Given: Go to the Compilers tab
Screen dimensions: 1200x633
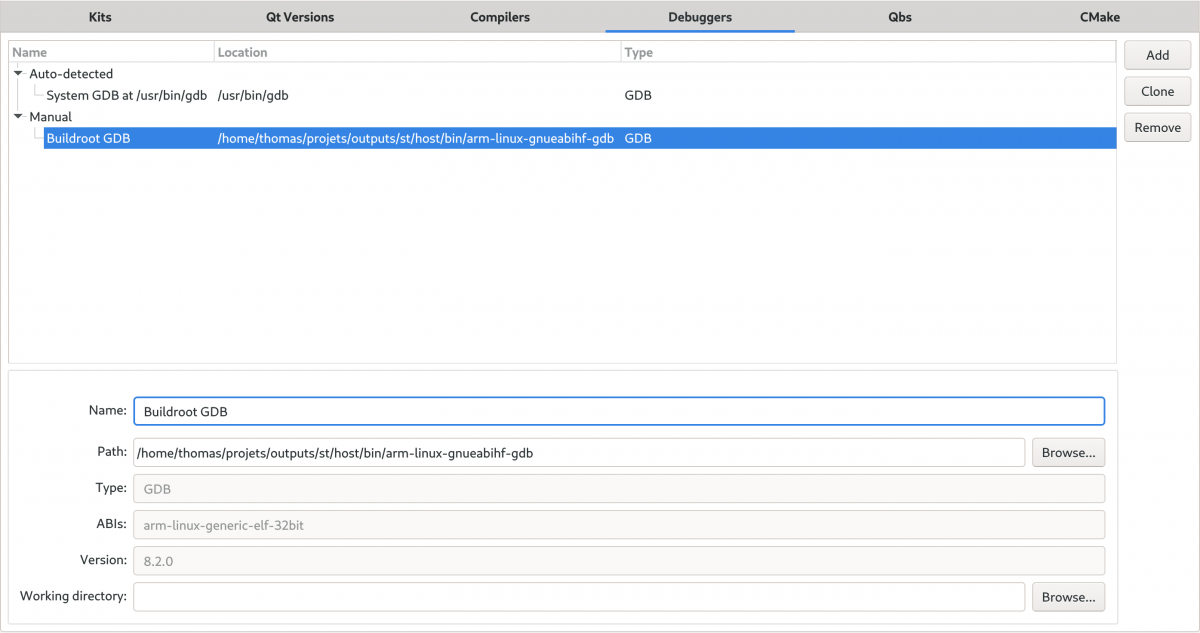Looking at the screenshot, I should 500,17.
